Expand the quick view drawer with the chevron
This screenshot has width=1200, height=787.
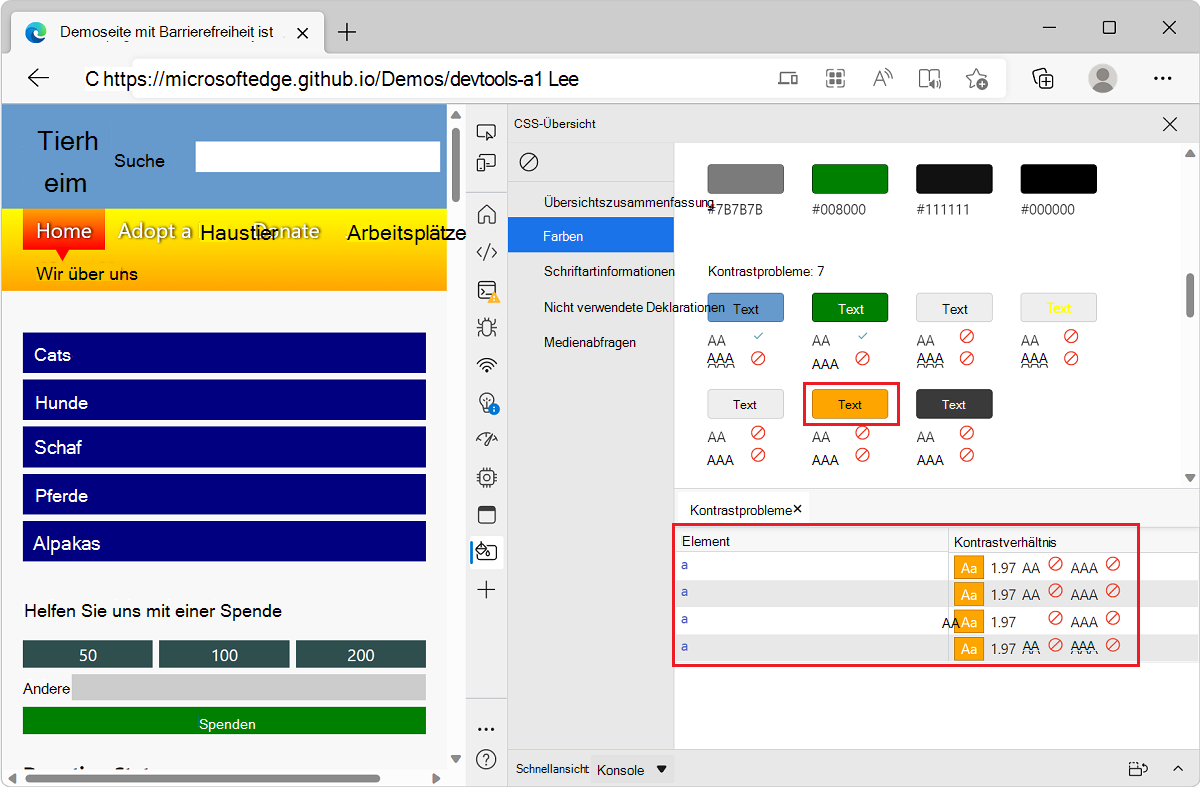tap(1178, 769)
